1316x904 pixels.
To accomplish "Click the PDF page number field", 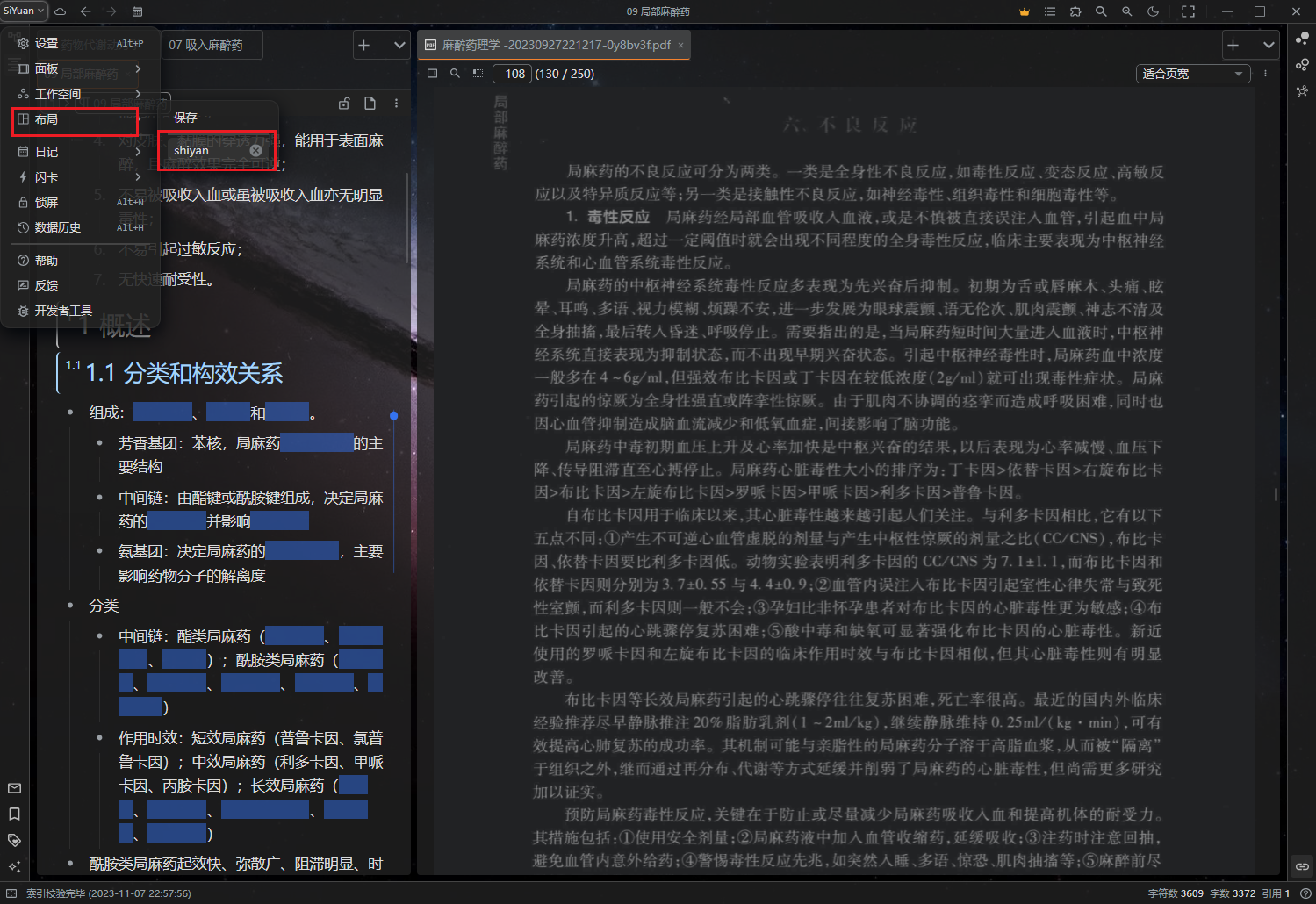I will [x=514, y=74].
